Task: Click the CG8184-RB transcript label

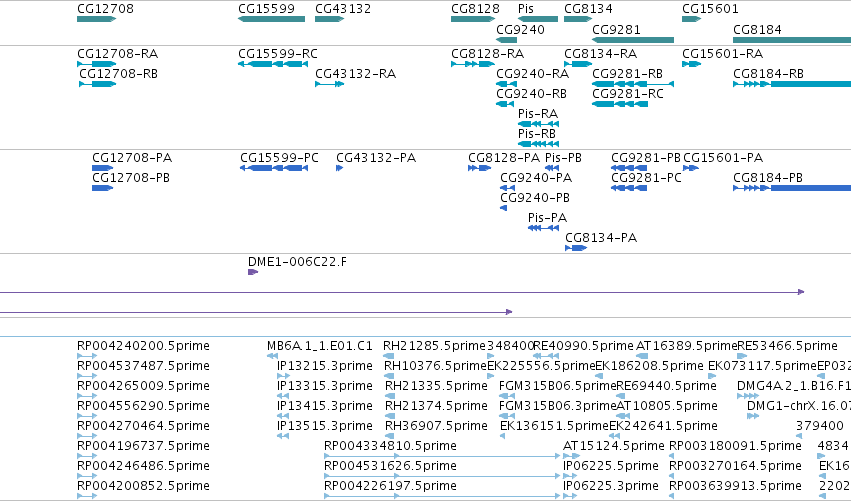Action: (x=769, y=74)
